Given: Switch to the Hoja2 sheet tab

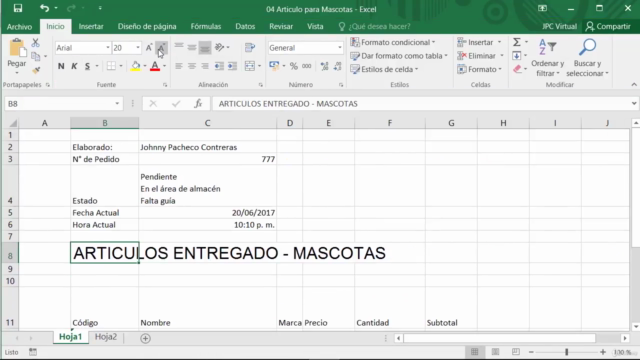Looking at the screenshot, I should pos(106,337).
